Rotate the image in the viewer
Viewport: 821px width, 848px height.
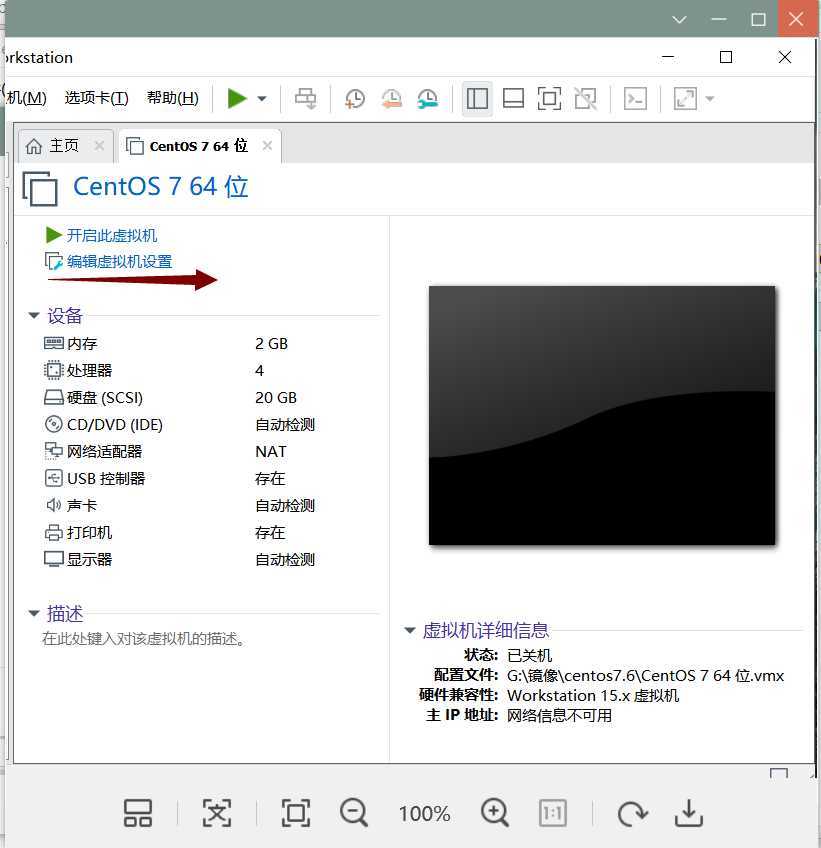(x=632, y=813)
